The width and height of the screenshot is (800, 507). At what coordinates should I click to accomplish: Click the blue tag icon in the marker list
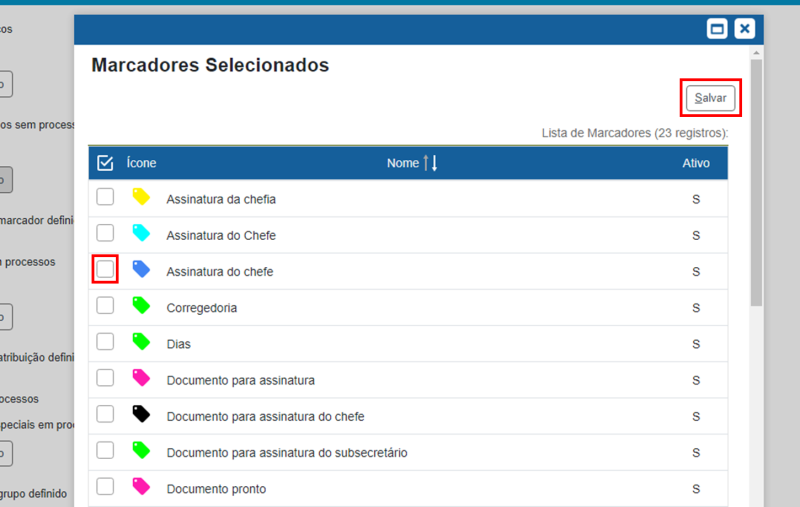[x=141, y=269]
